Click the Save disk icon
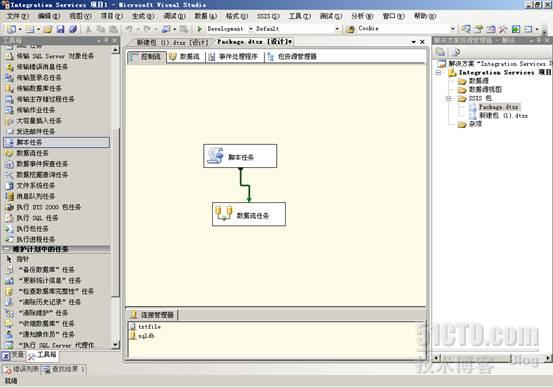 pyautogui.click(x=60, y=29)
